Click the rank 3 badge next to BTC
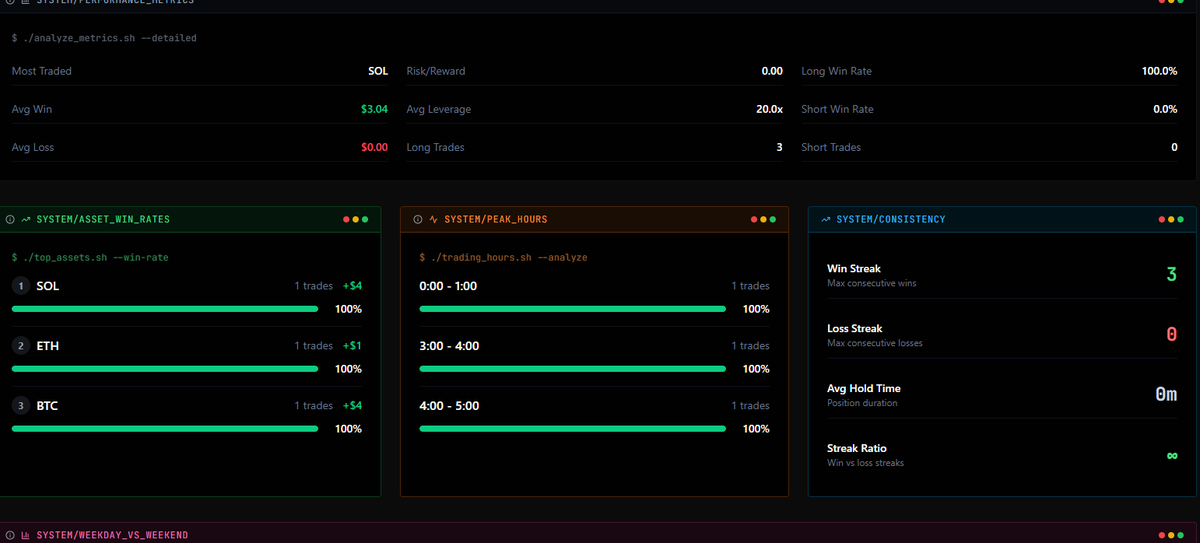The height and width of the screenshot is (543, 1200). (20, 406)
